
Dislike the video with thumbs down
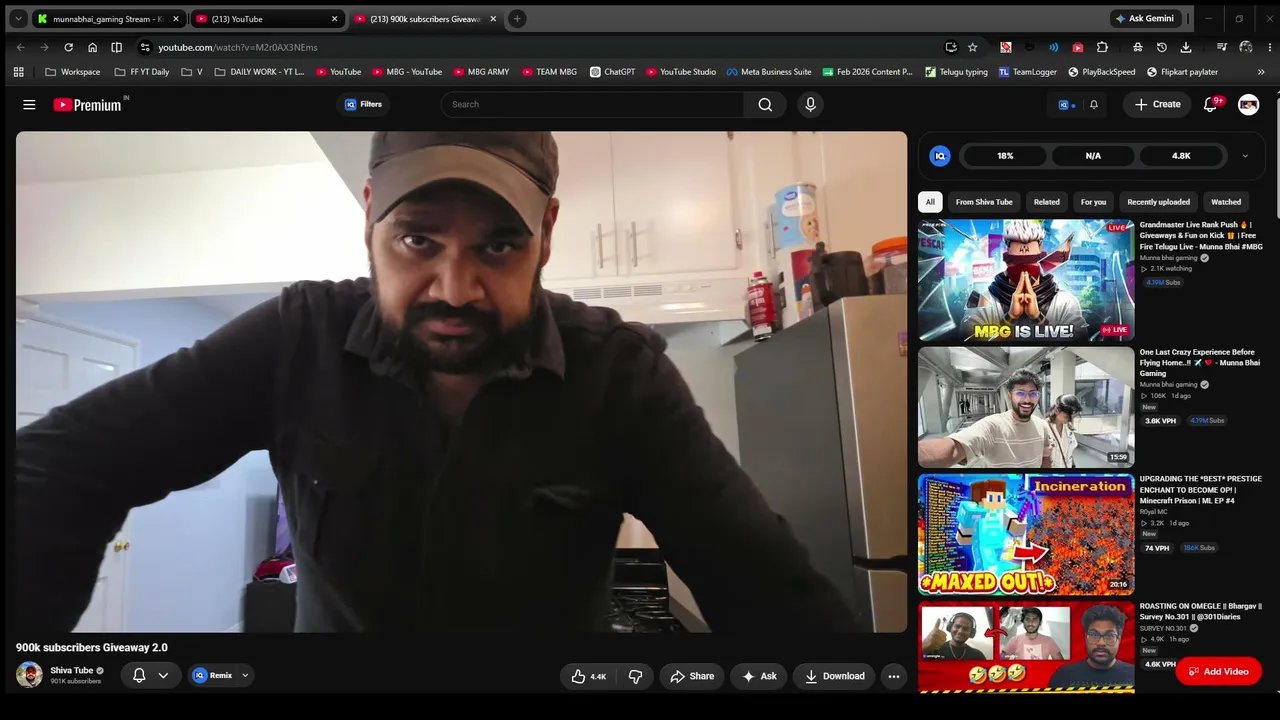(635, 676)
